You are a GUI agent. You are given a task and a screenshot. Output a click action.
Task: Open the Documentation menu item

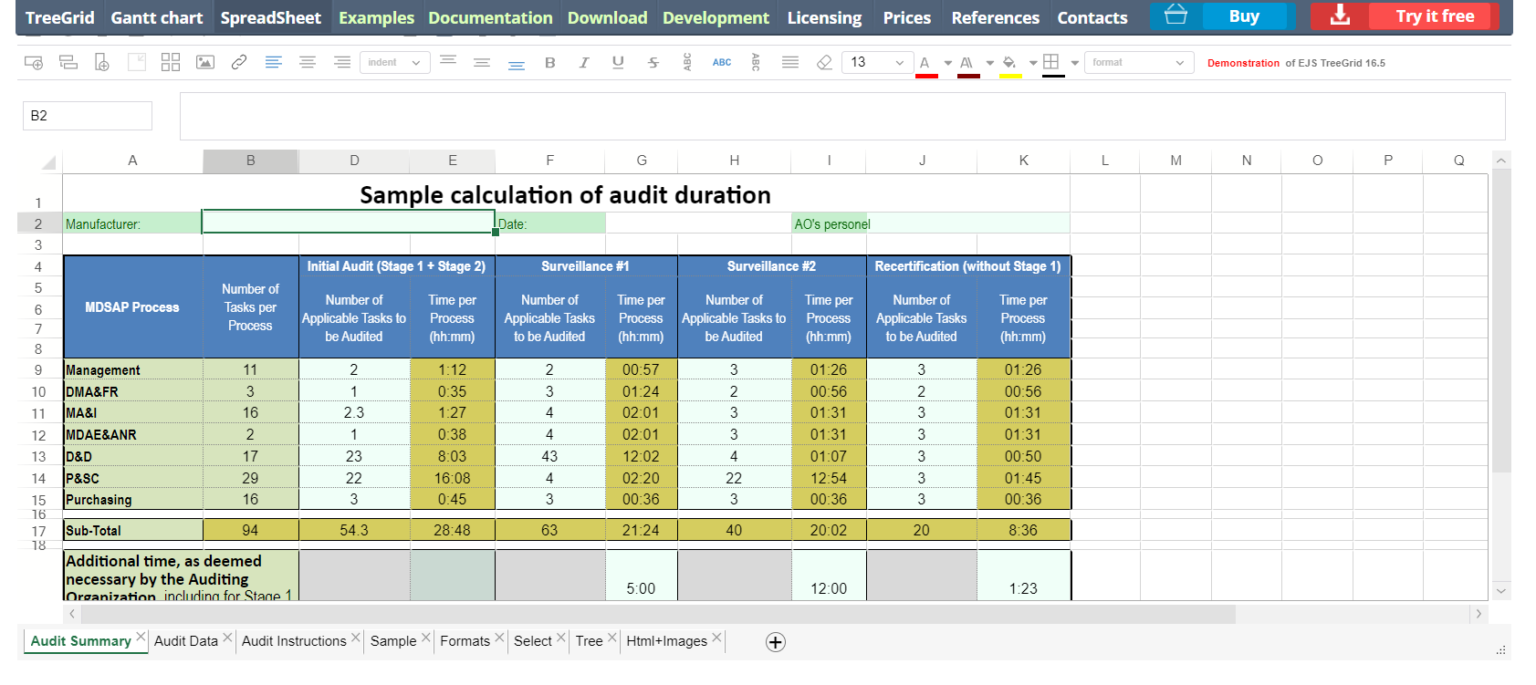(x=490, y=16)
